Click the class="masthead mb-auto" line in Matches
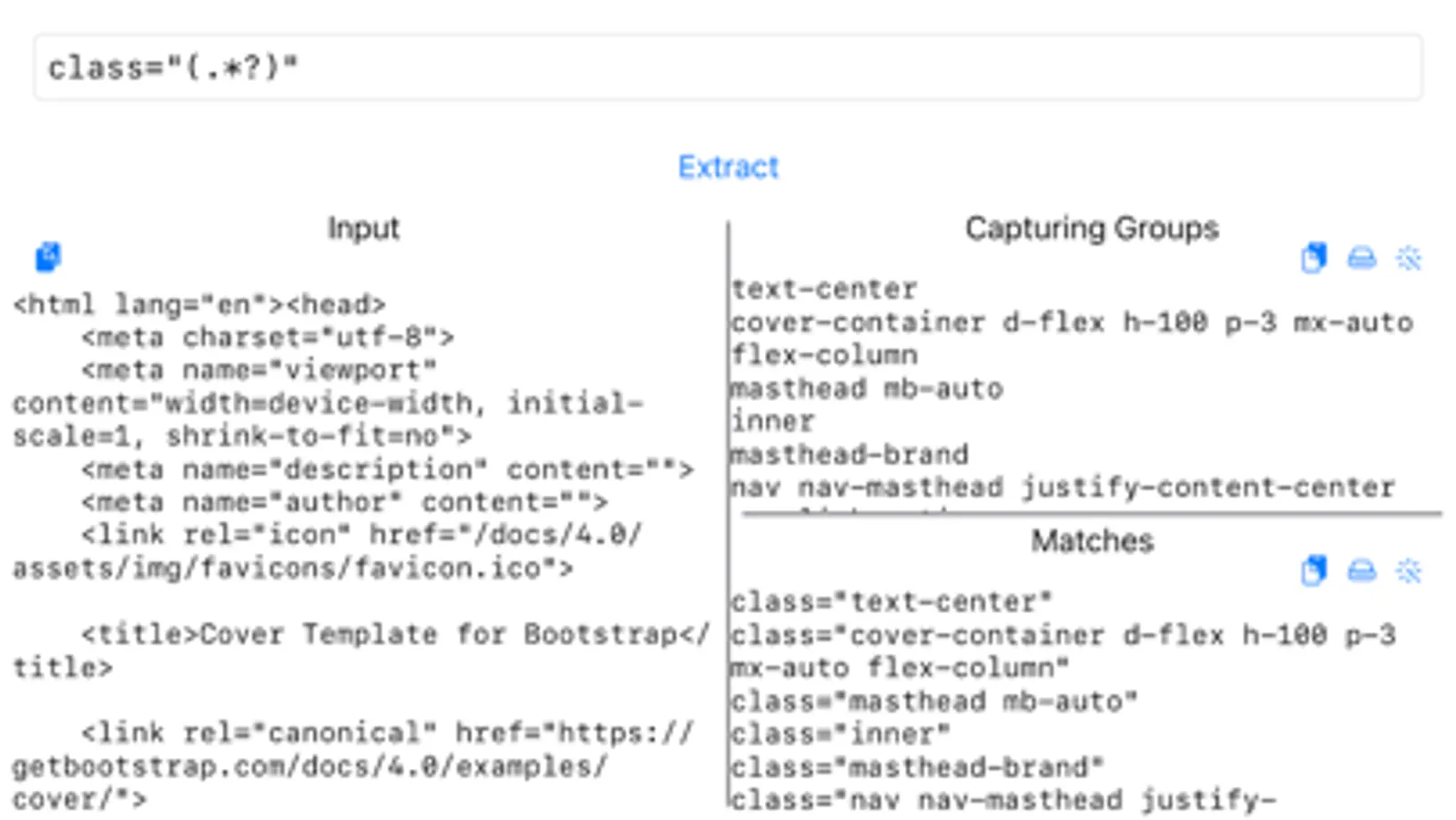Image resolution: width=1456 pixels, height=820 pixels. 934,701
